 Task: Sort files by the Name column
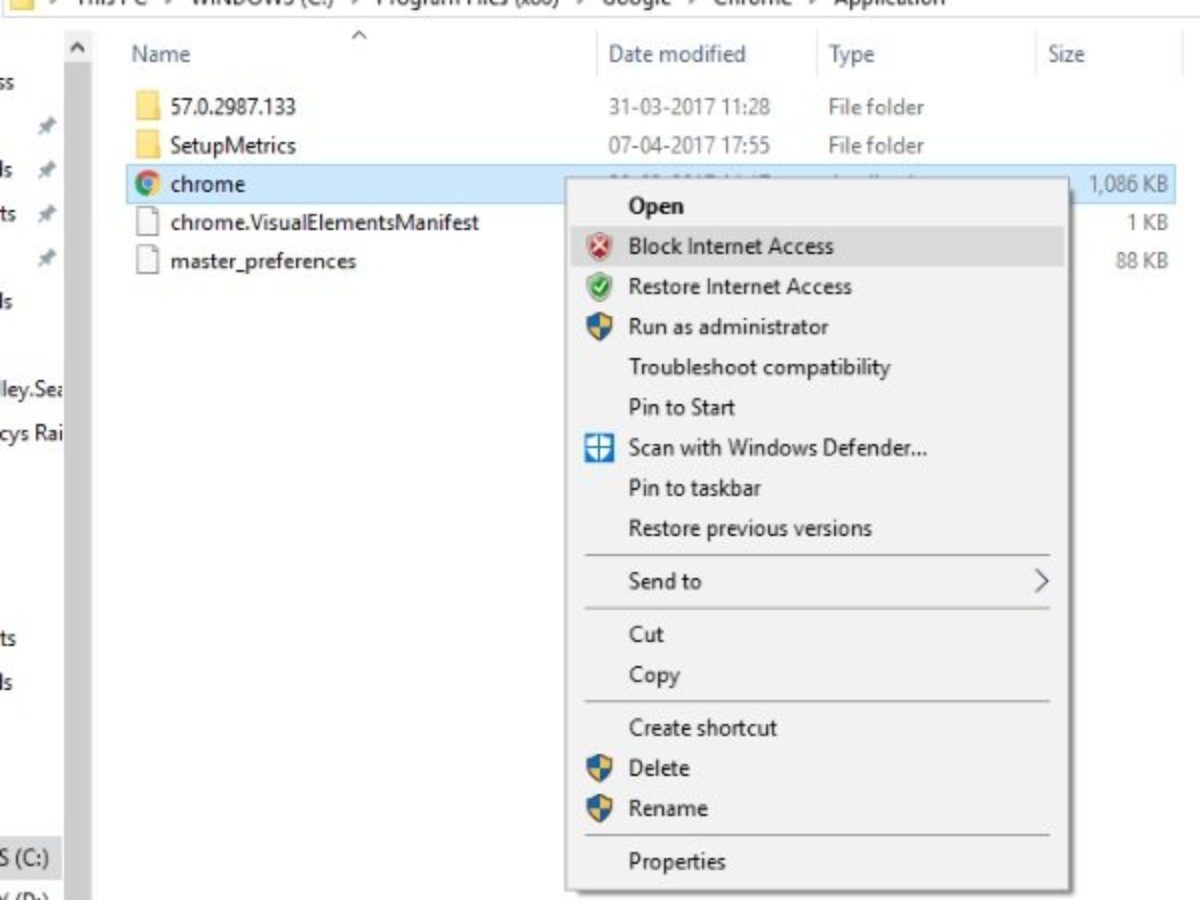pyautogui.click(x=161, y=54)
